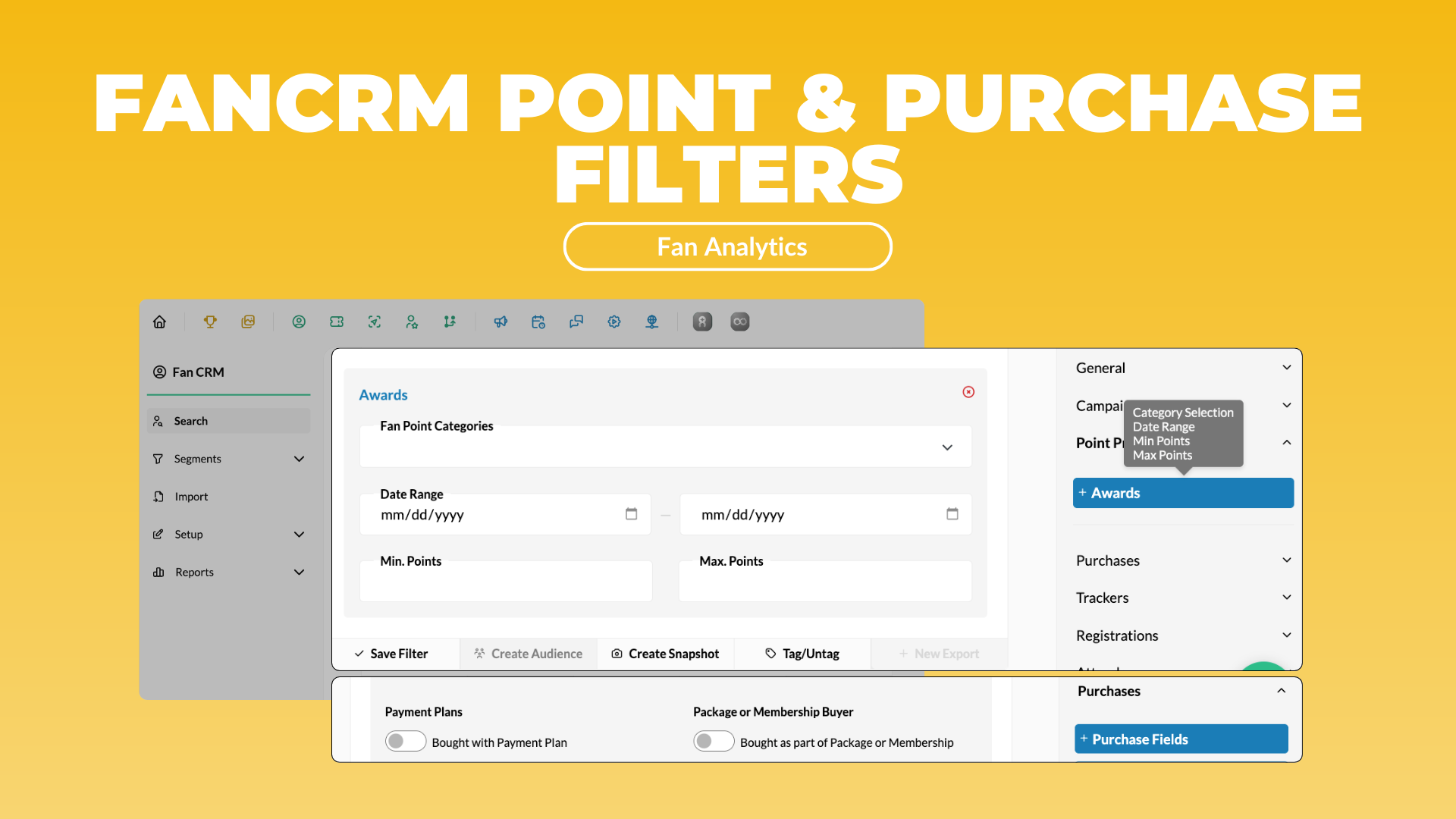1456x819 pixels.
Task: Open the start date calendar picker
Action: [631, 514]
